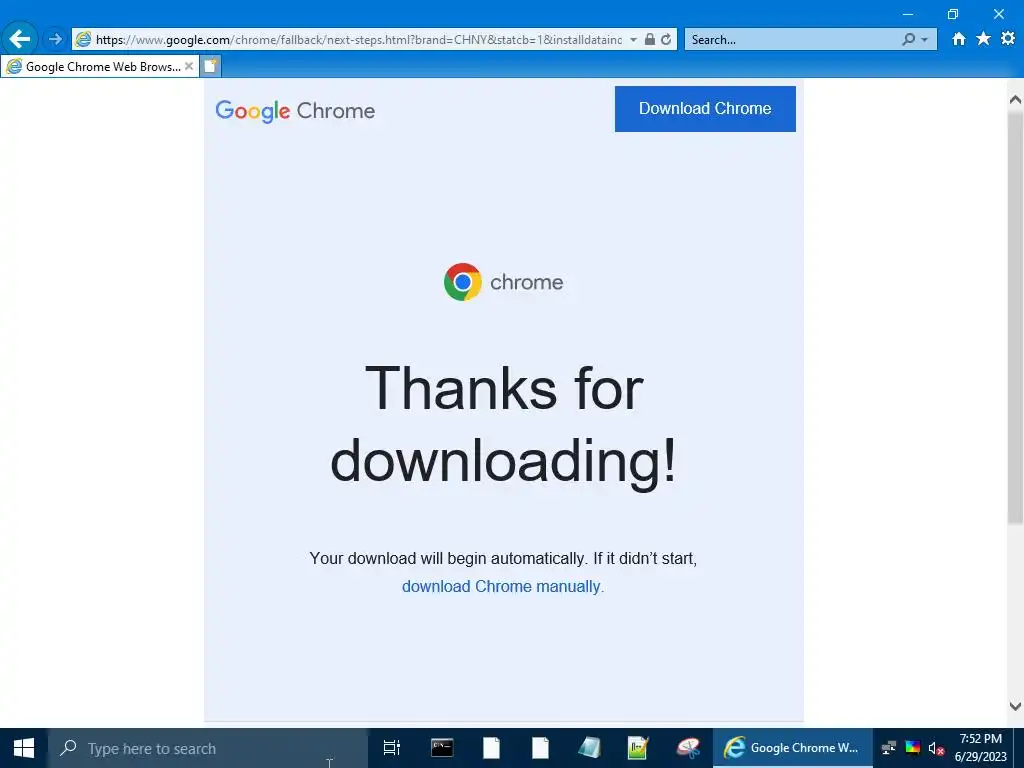The height and width of the screenshot is (768, 1024).
Task: Click the network tray icon
Action: click(x=888, y=748)
